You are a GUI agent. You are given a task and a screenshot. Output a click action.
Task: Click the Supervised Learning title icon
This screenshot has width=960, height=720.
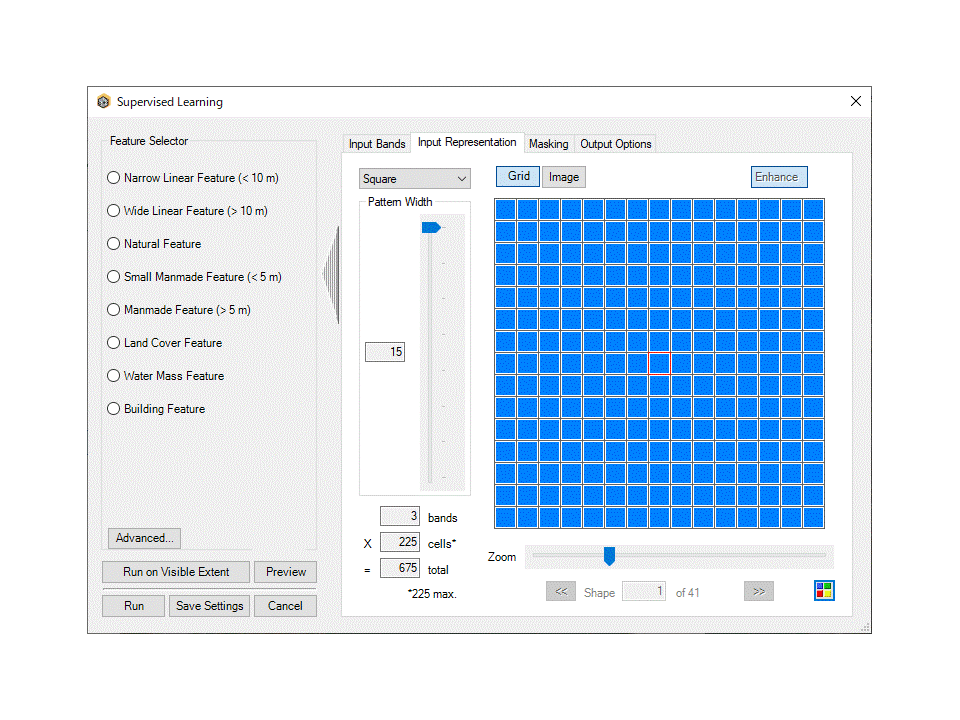click(x=104, y=102)
